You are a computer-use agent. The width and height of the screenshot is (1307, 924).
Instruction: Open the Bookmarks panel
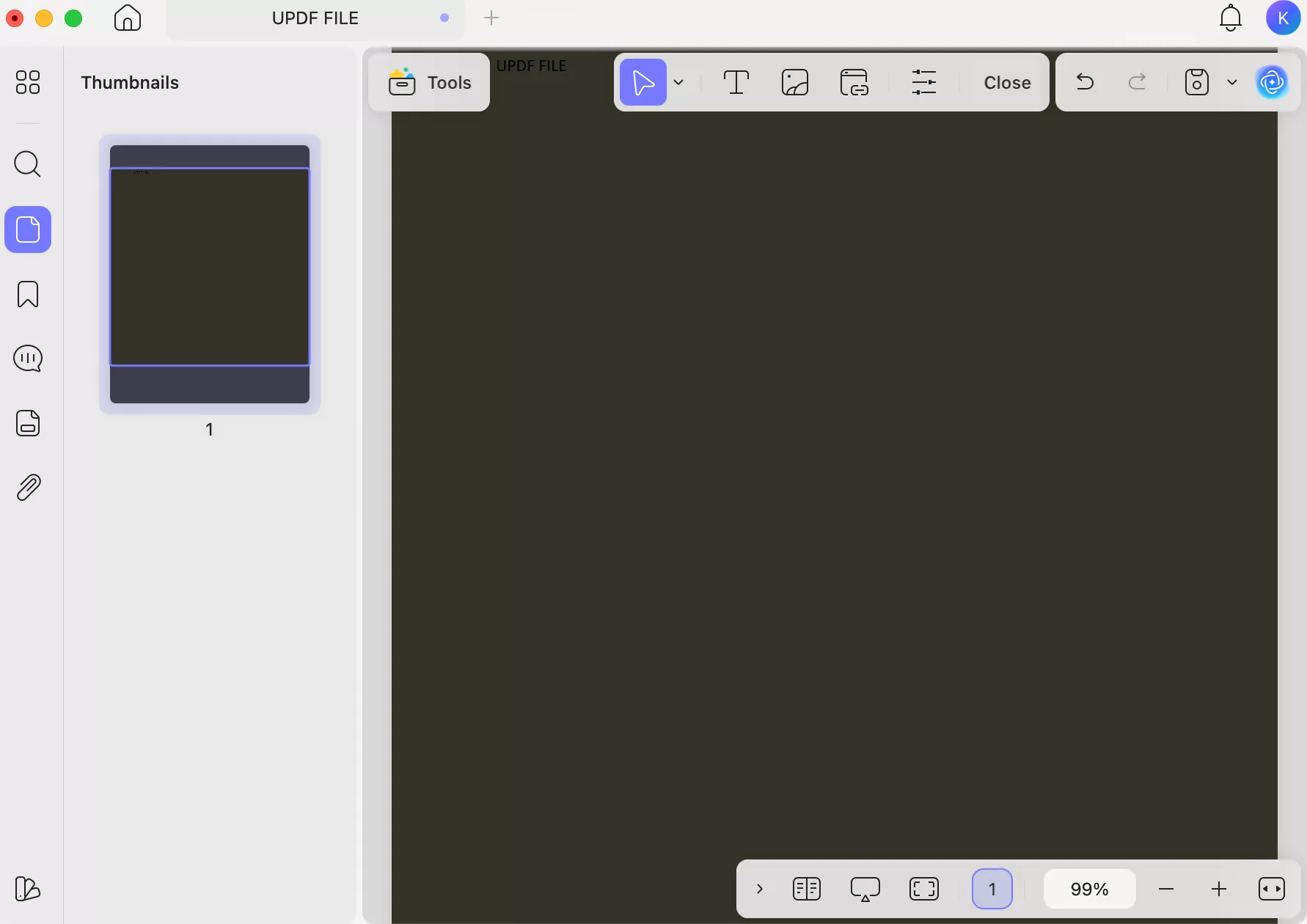point(27,294)
